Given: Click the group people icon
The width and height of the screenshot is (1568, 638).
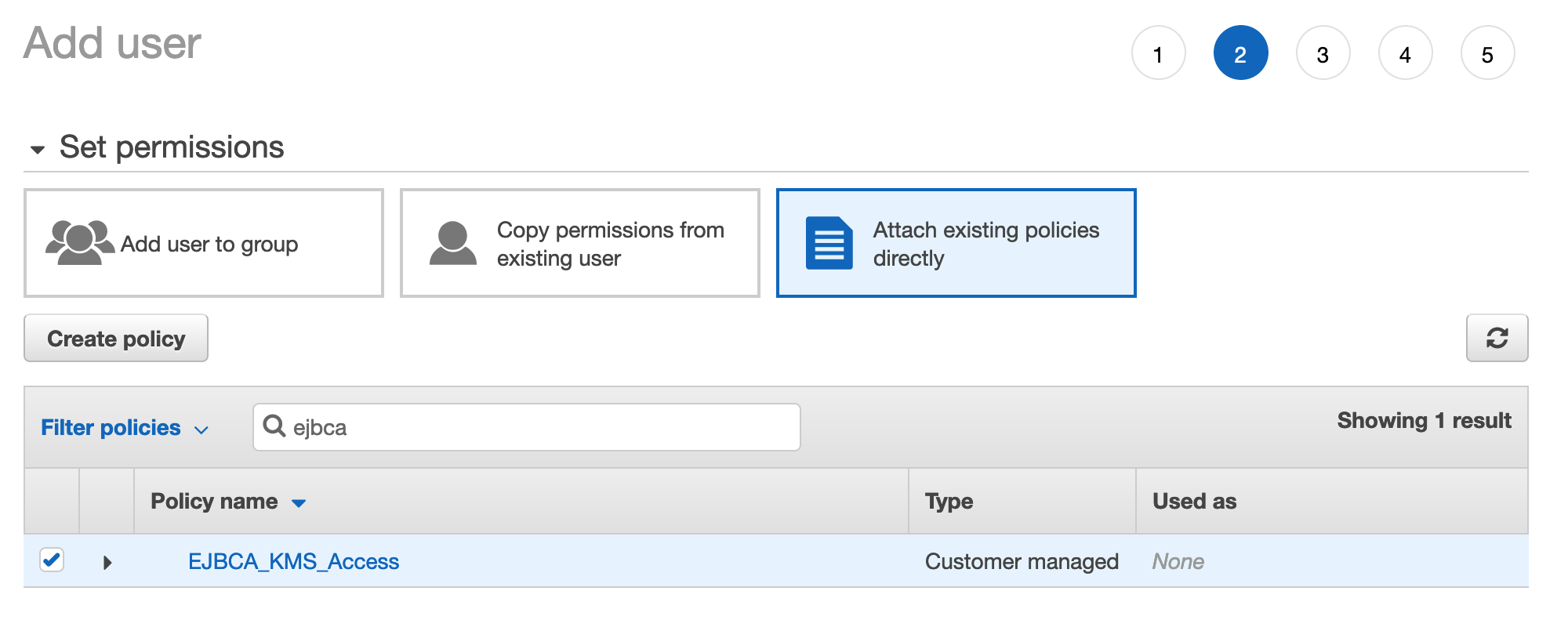Looking at the screenshot, I should pyautogui.click(x=79, y=243).
